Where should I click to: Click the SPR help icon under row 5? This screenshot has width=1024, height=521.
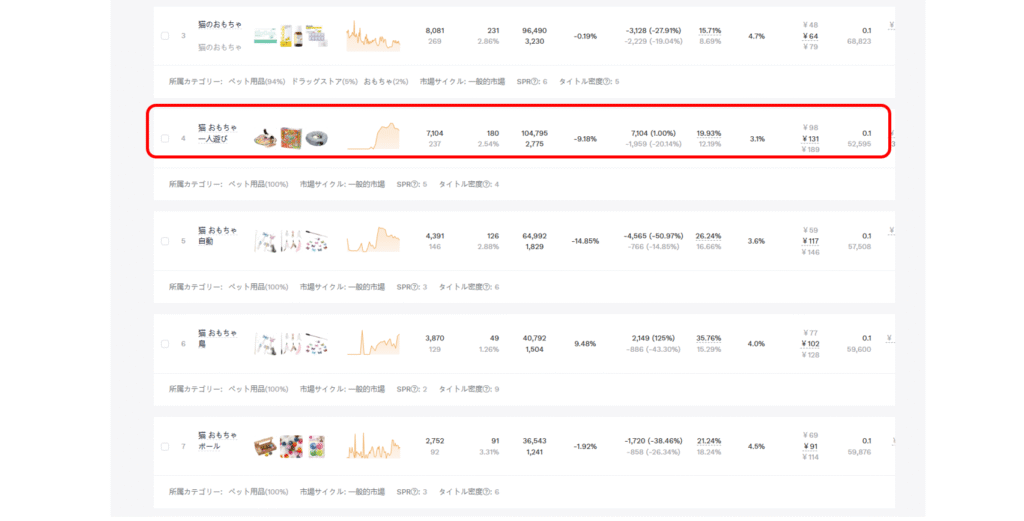pyautogui.click(x=413, y=287)
